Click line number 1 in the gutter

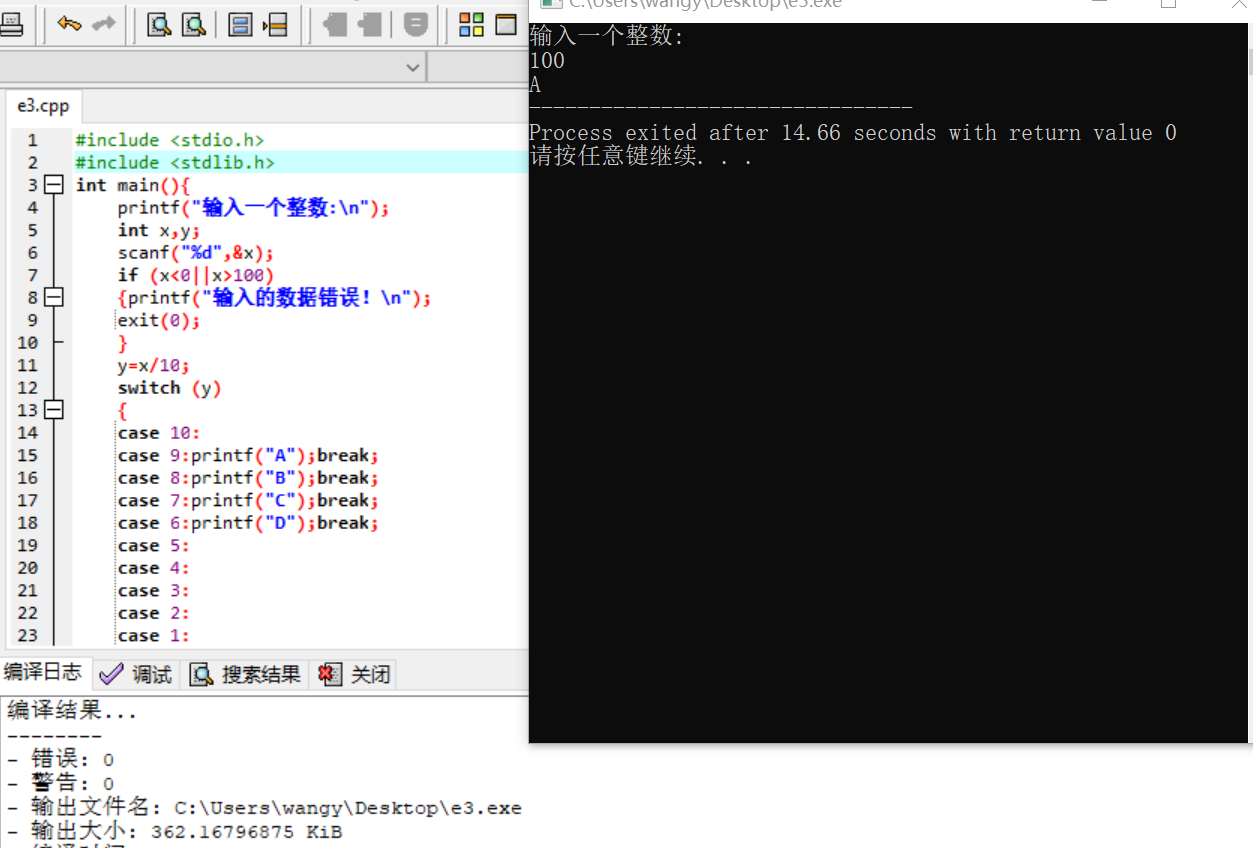click(32, 140)
